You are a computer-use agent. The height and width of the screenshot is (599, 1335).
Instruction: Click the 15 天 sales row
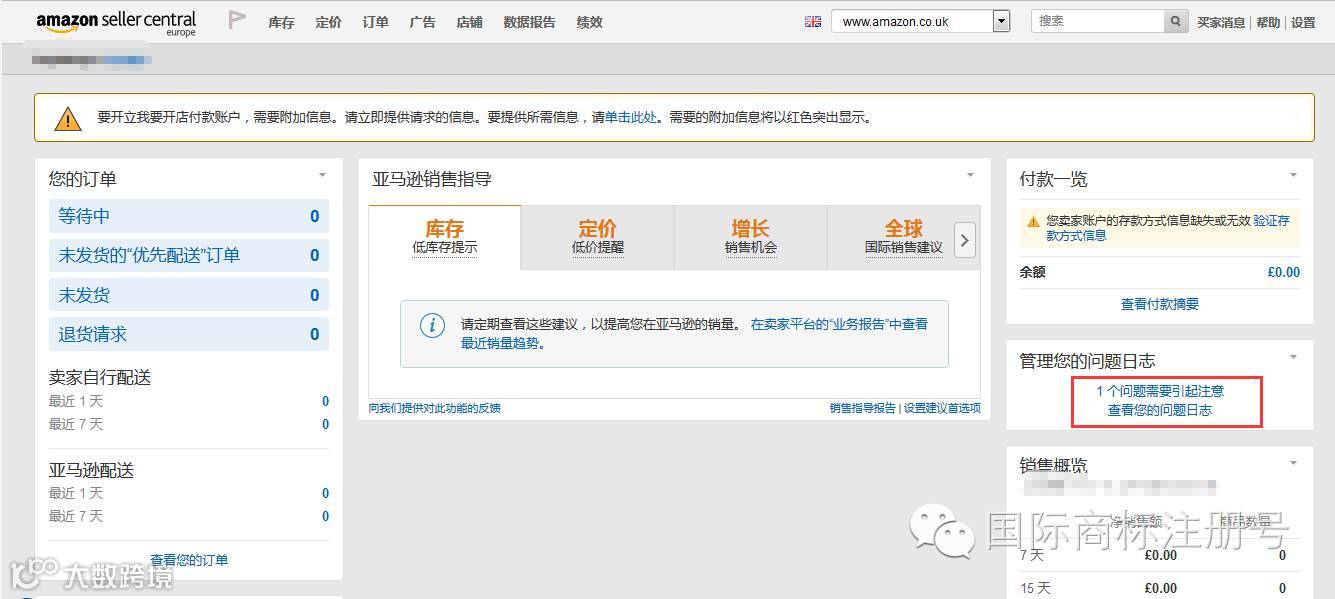[1160, 588]
